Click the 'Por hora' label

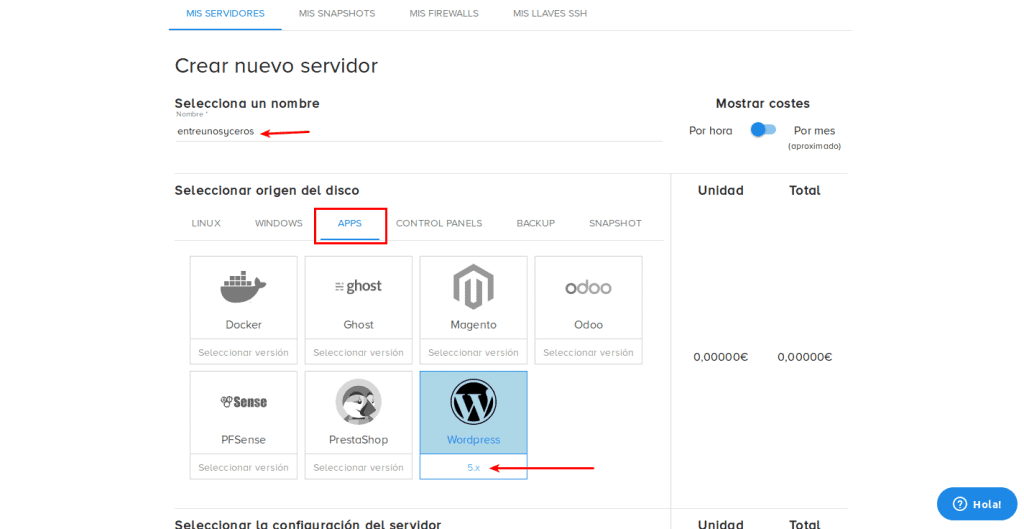coord(711,131)
